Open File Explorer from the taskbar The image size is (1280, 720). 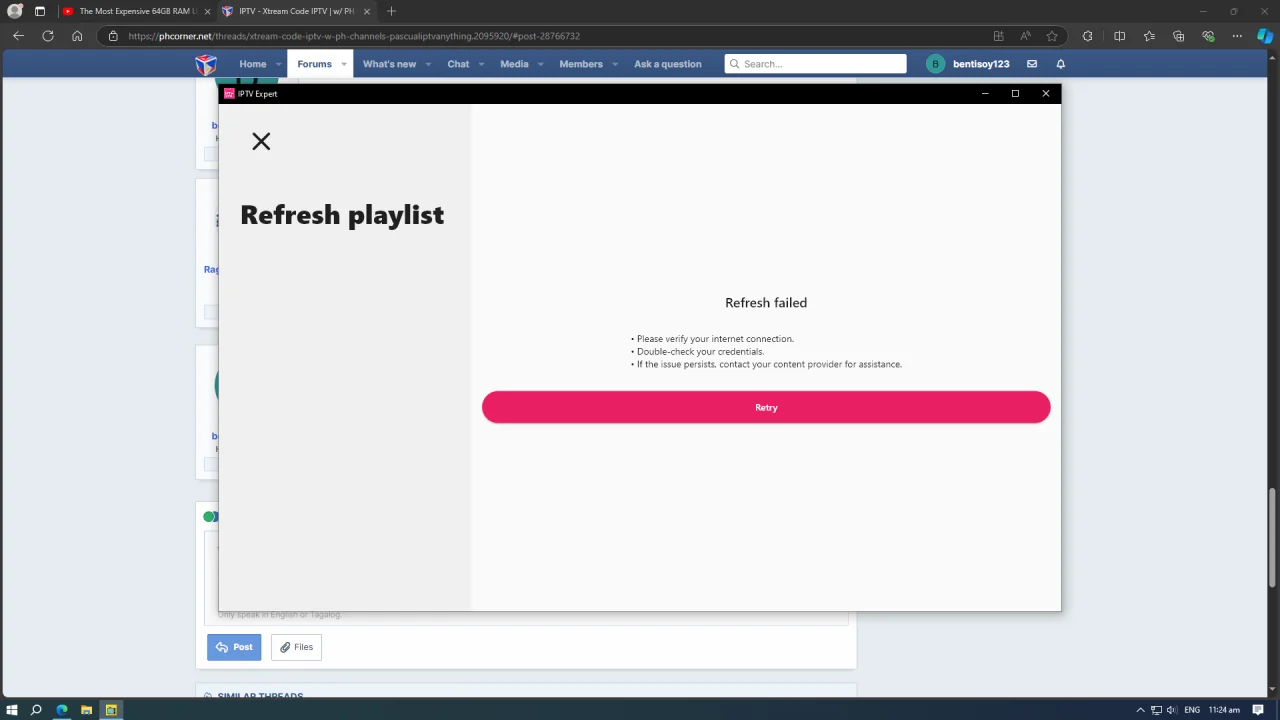(86, 710)
